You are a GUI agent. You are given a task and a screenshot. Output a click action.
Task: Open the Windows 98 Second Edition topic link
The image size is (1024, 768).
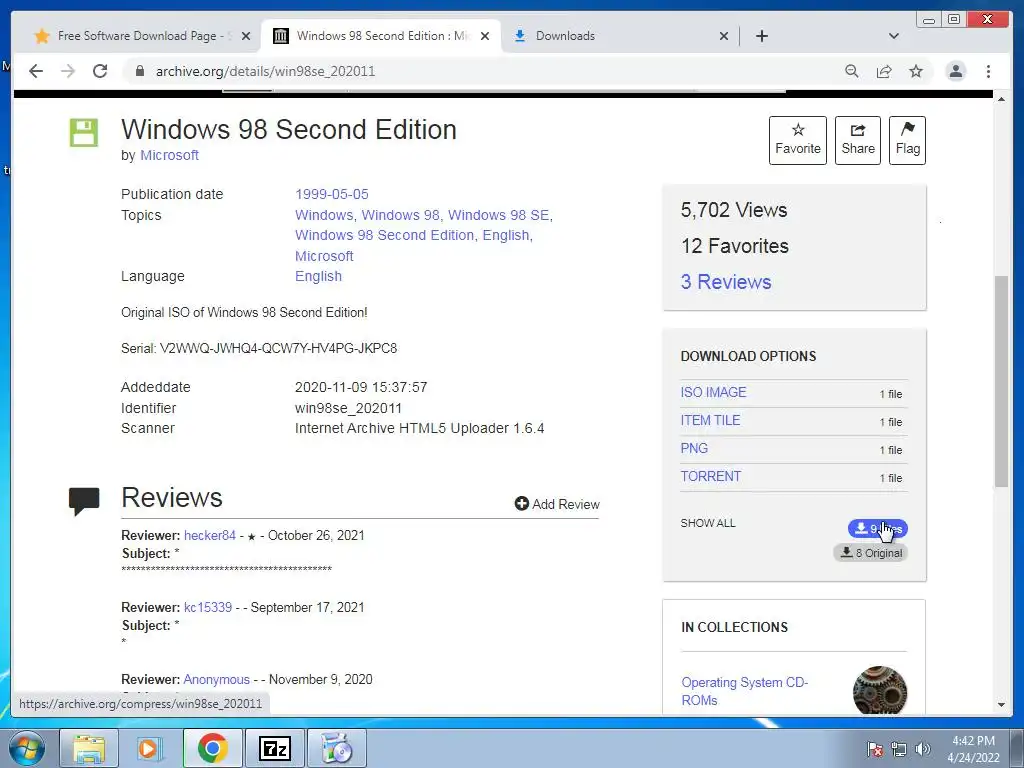click(384, 235)
